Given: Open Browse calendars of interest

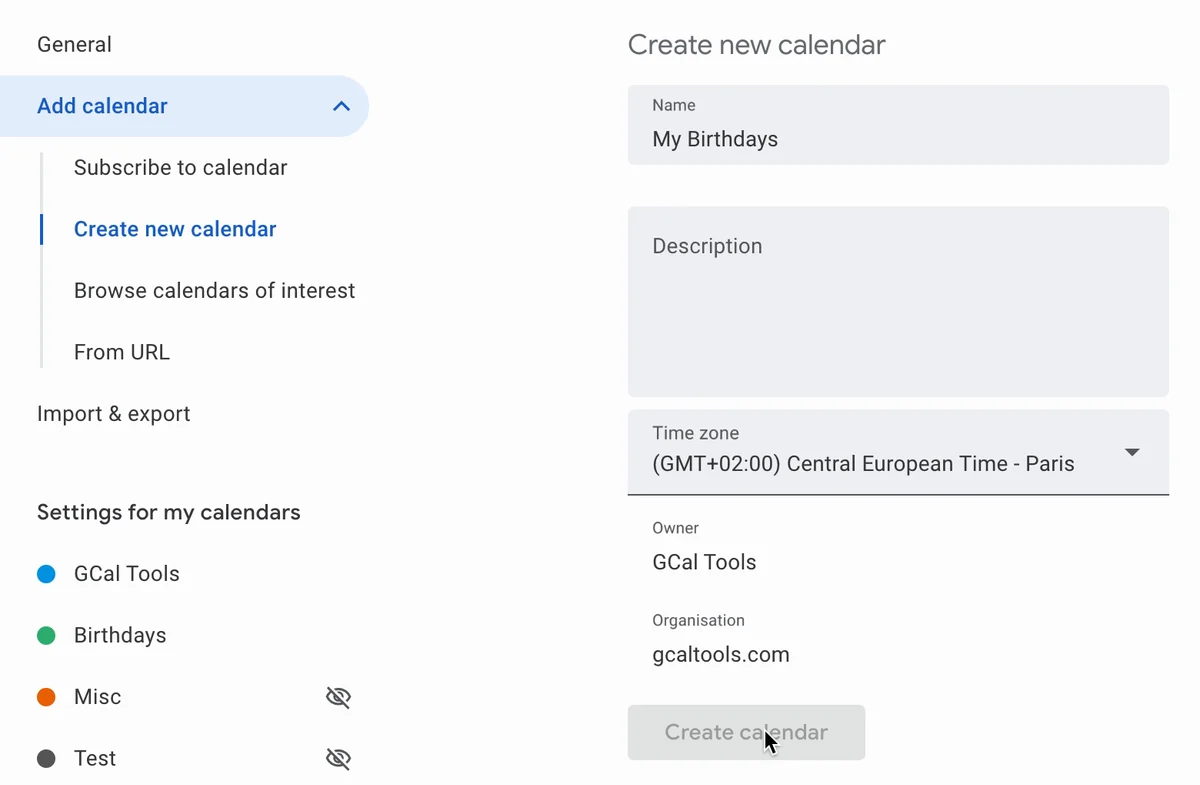Looking at the screenshot, I should coord(214,291).
